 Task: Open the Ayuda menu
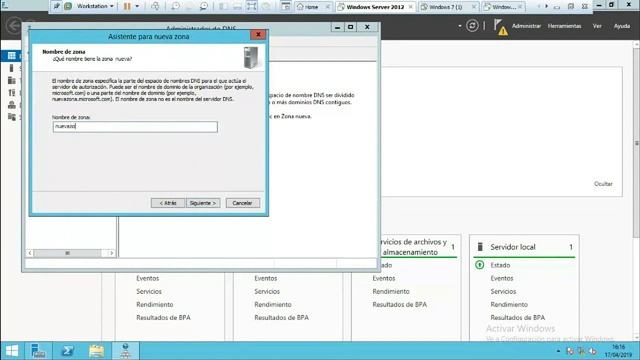tap(622, 26)
